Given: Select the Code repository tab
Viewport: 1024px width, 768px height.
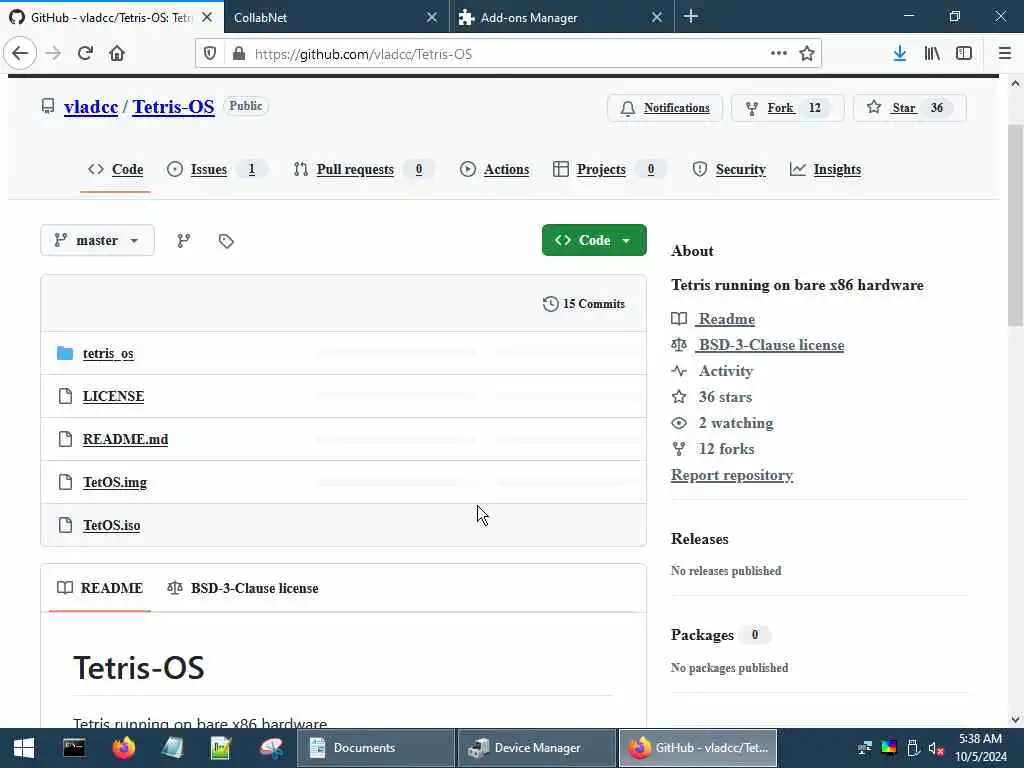Looking at the screenshot, I should [x=116, y=169].
